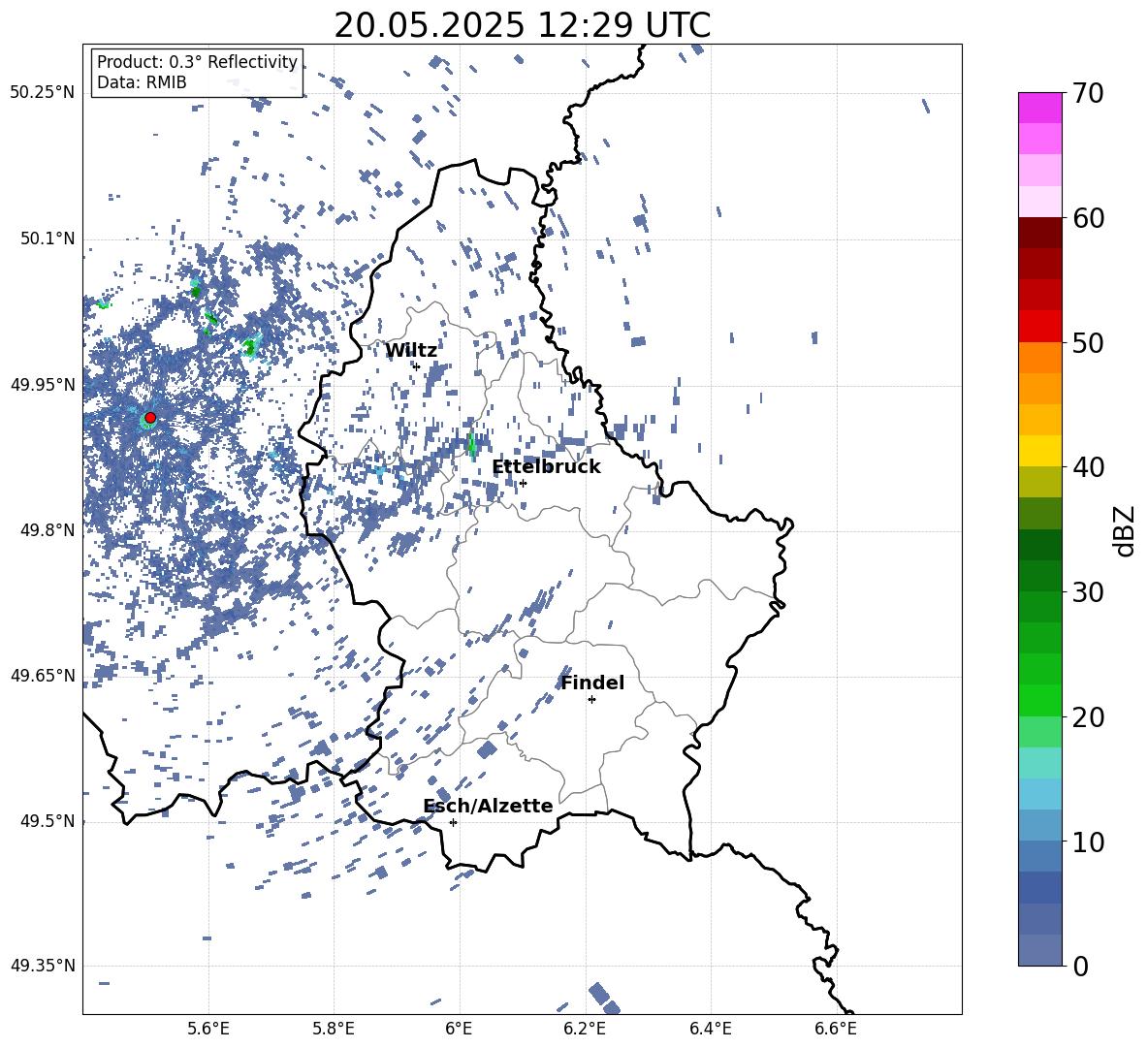Image resolution: width=1148 pixels, height=1048 pixels.
Task: Select the Esch/Alzette station label
Action: [x=488, y=806]
